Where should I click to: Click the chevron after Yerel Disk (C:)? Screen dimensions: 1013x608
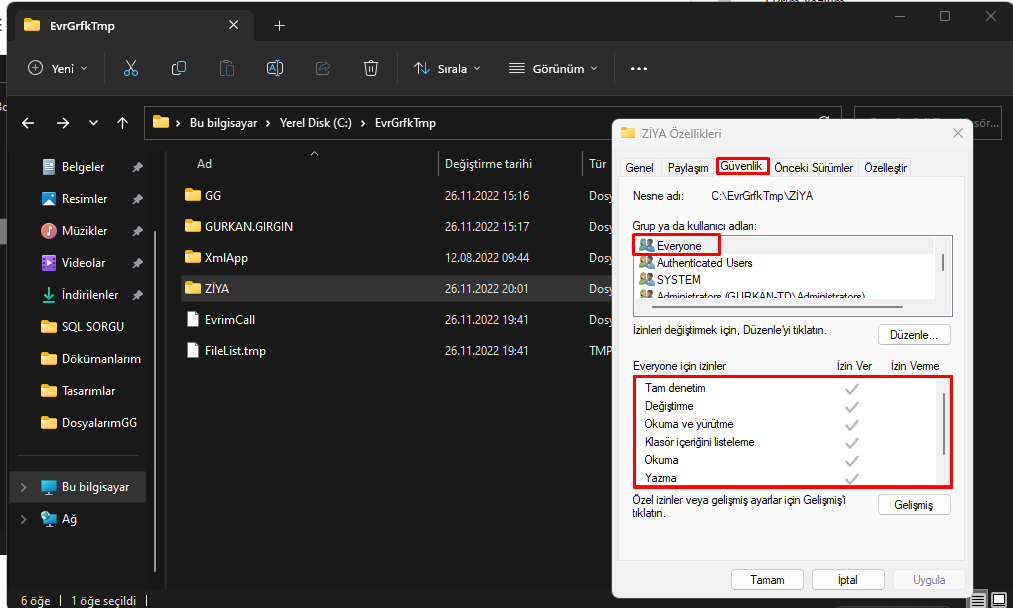coord(363,123)
